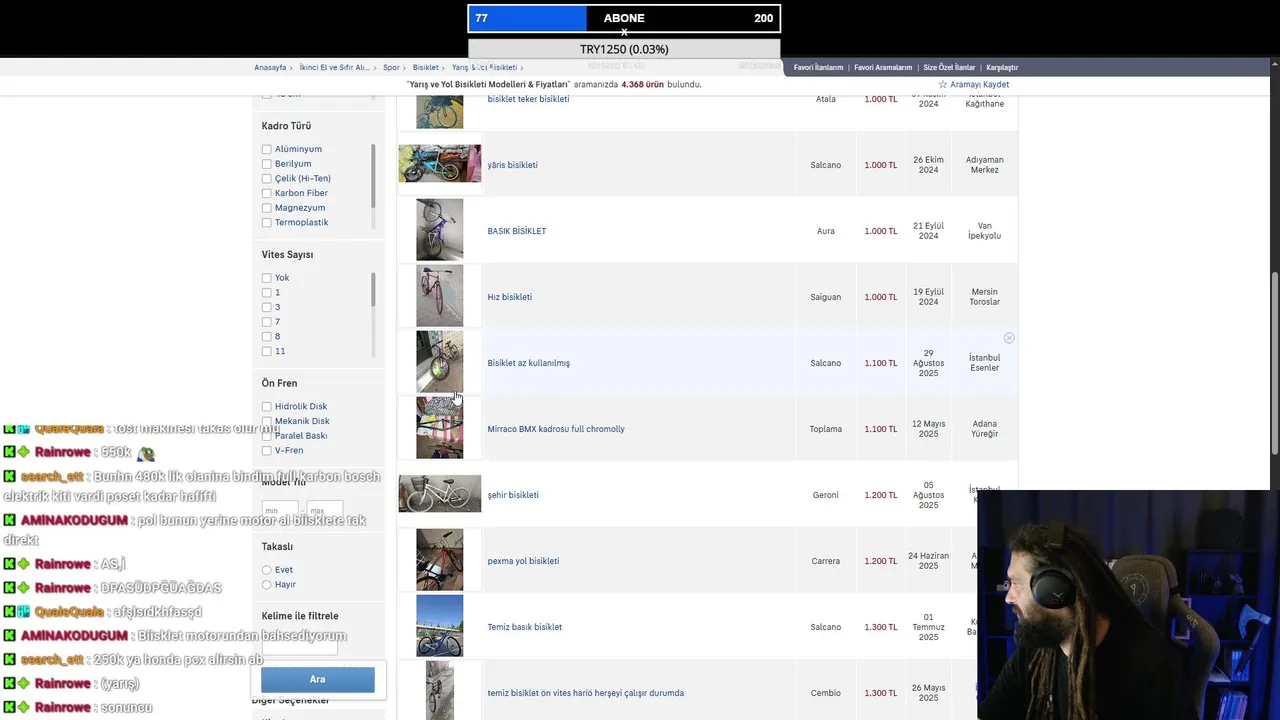Toggle the V-Fren checkbox

click(x=267, y=450)
